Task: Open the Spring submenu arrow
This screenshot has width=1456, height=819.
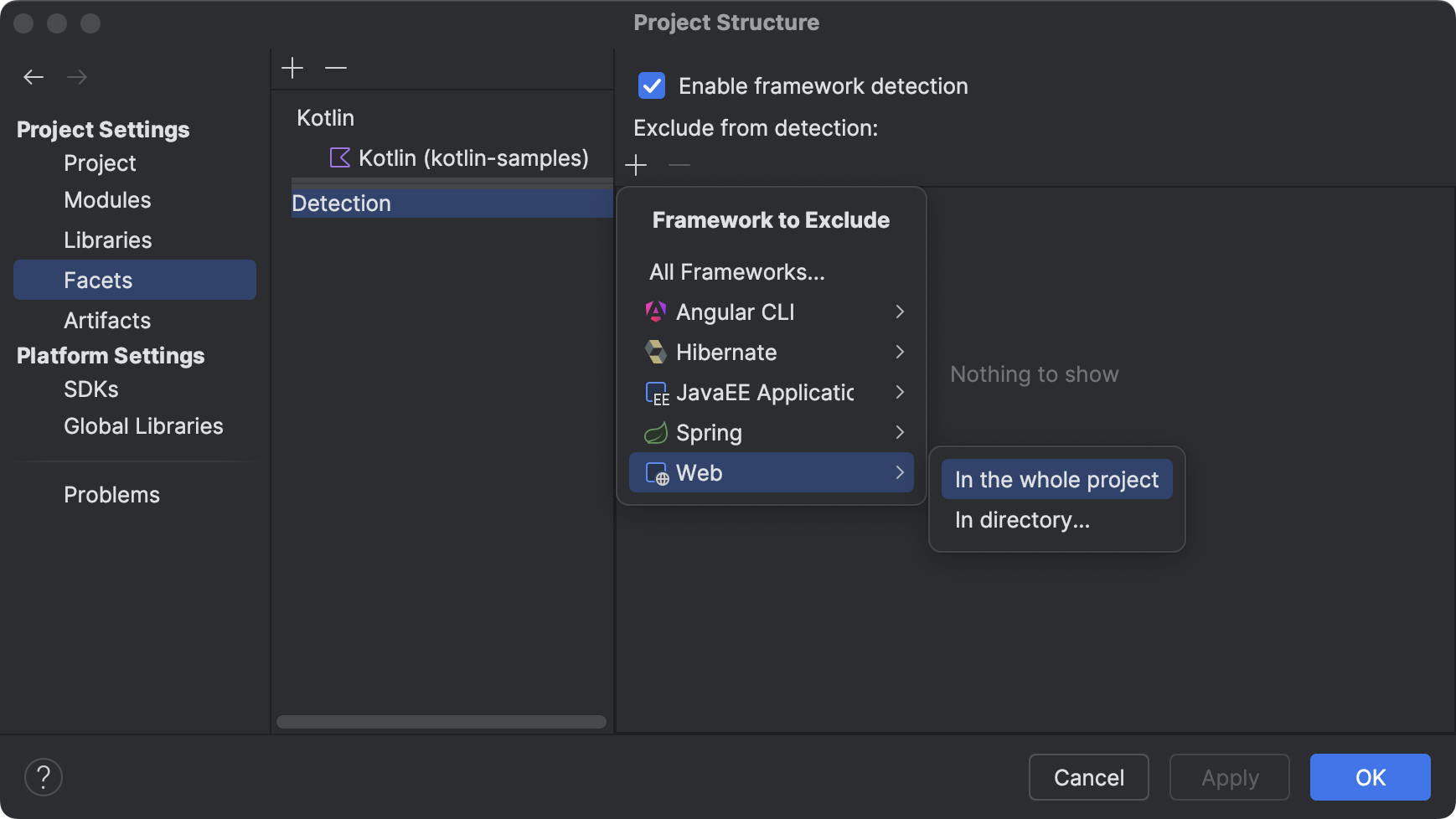Action: point(900,432)
